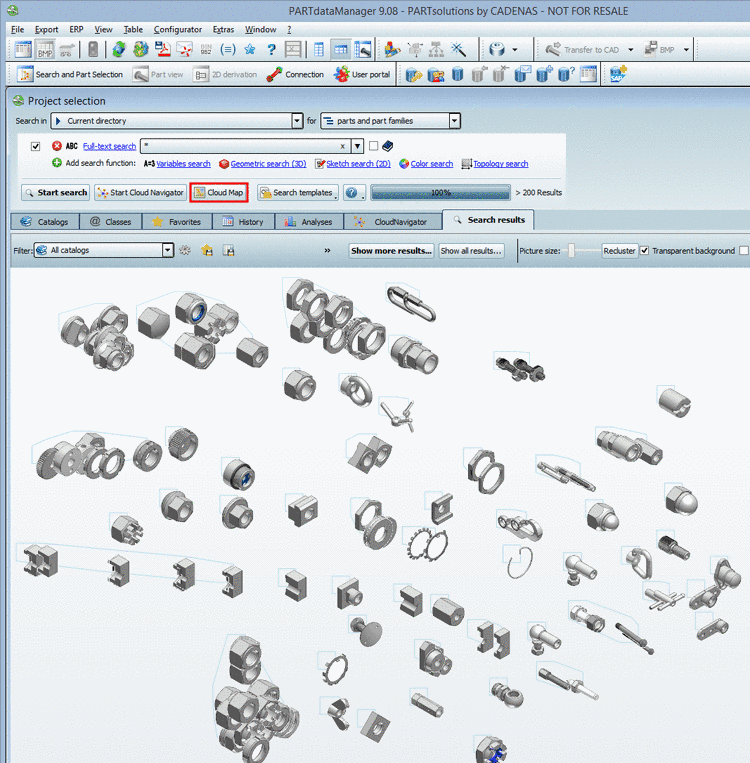This screenshot has width=750, height=763.
Task: Clear search text with the x button
Action: [x=343, y=146]
